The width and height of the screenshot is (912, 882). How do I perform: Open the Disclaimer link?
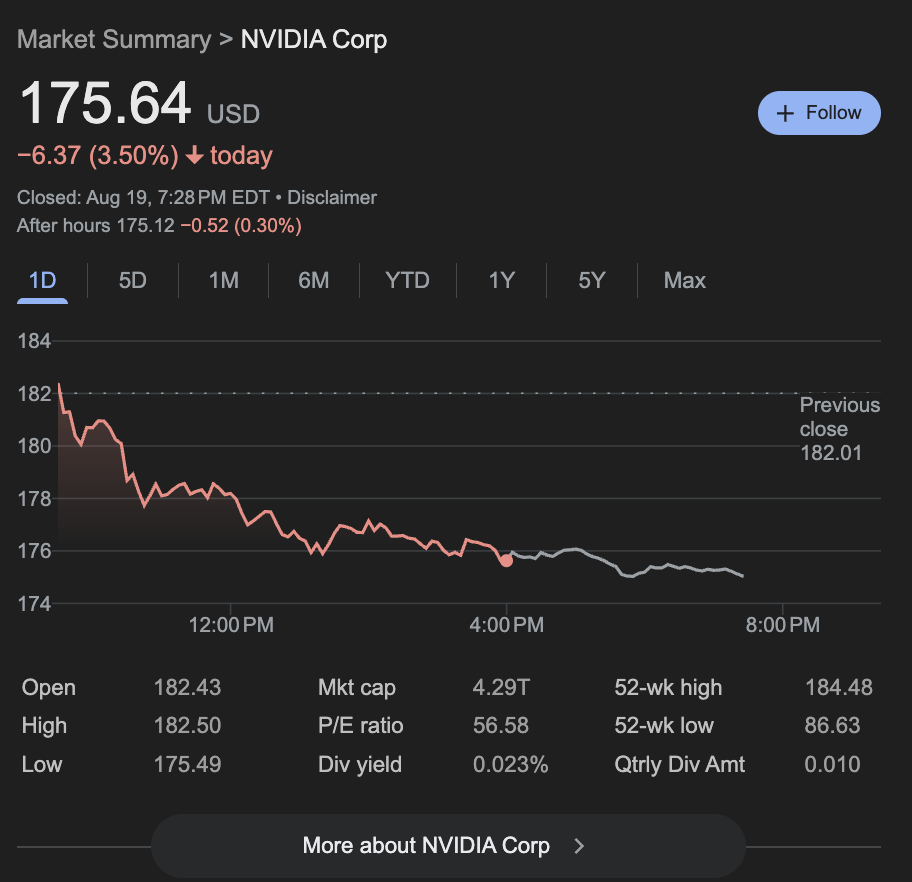[332, 198]
